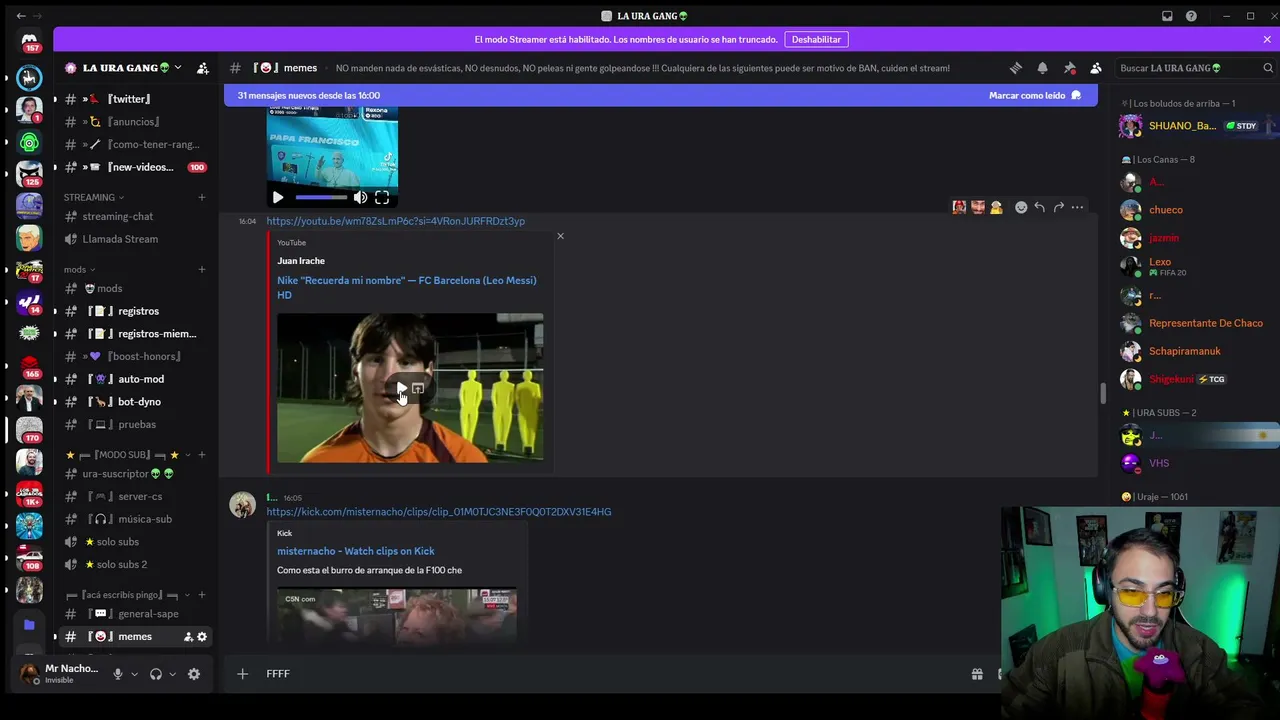Show pinned messages in memes channel
The image size is (1280, 720).
[1069, 68]
